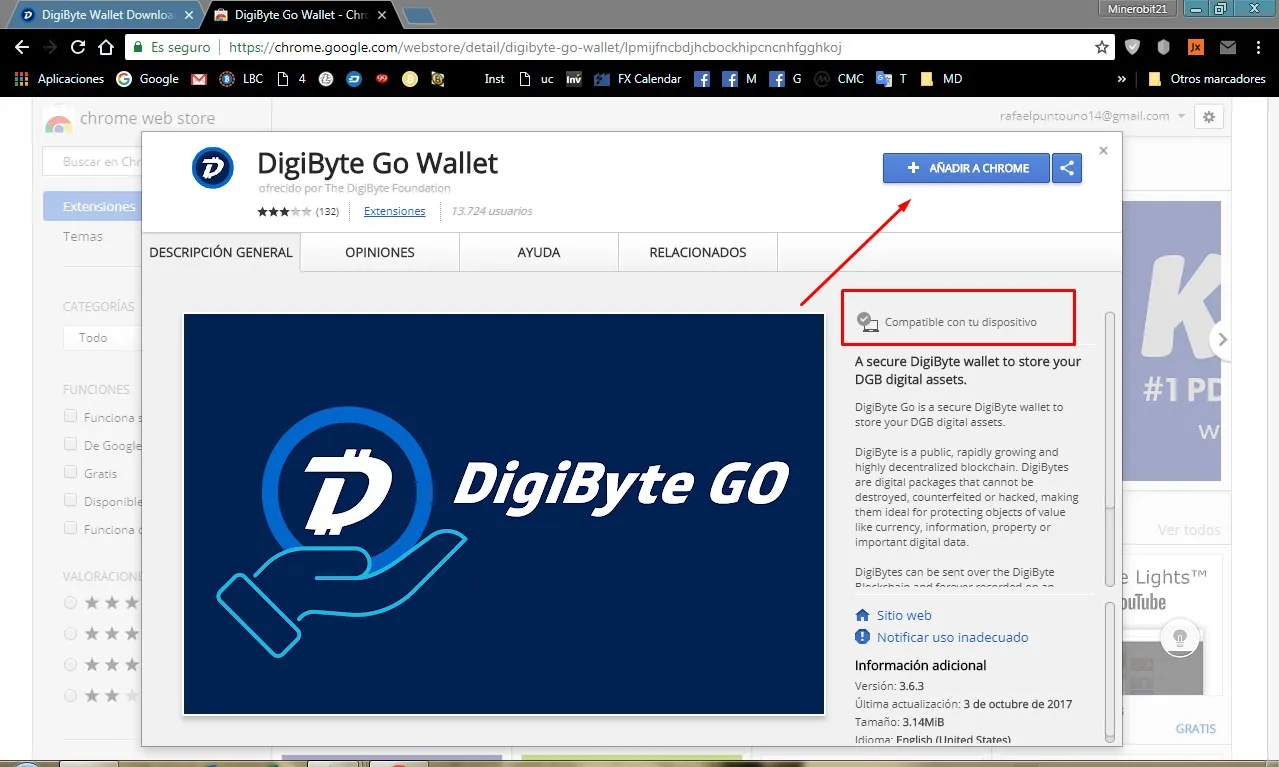Close the DigiByte Go Wallet detail dialog
The image size is (1279, 767).
pos(1103,151)
